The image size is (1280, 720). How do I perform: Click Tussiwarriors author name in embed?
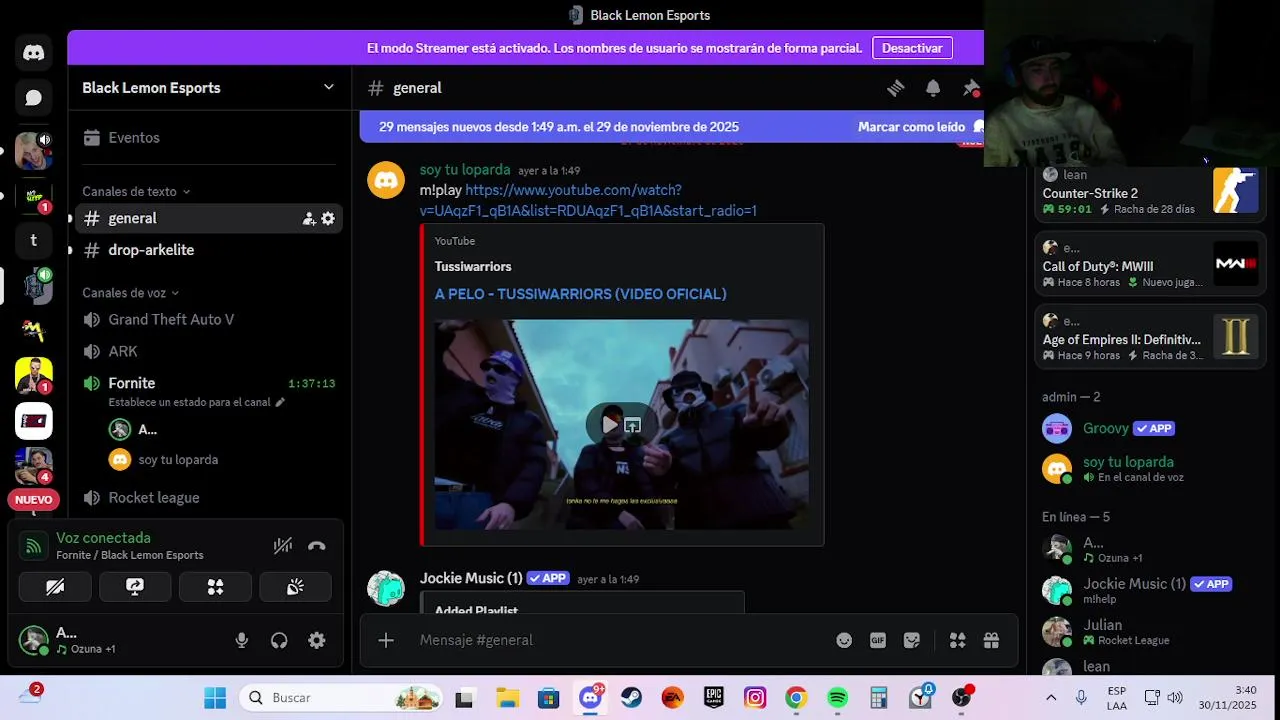click(473, 266)
